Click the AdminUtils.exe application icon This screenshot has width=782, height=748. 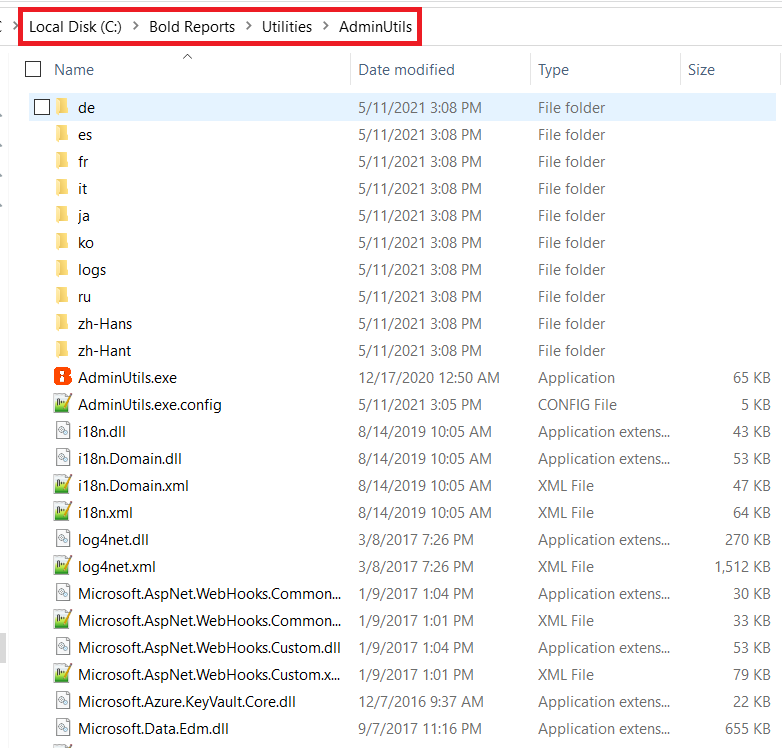coord(63,376)
